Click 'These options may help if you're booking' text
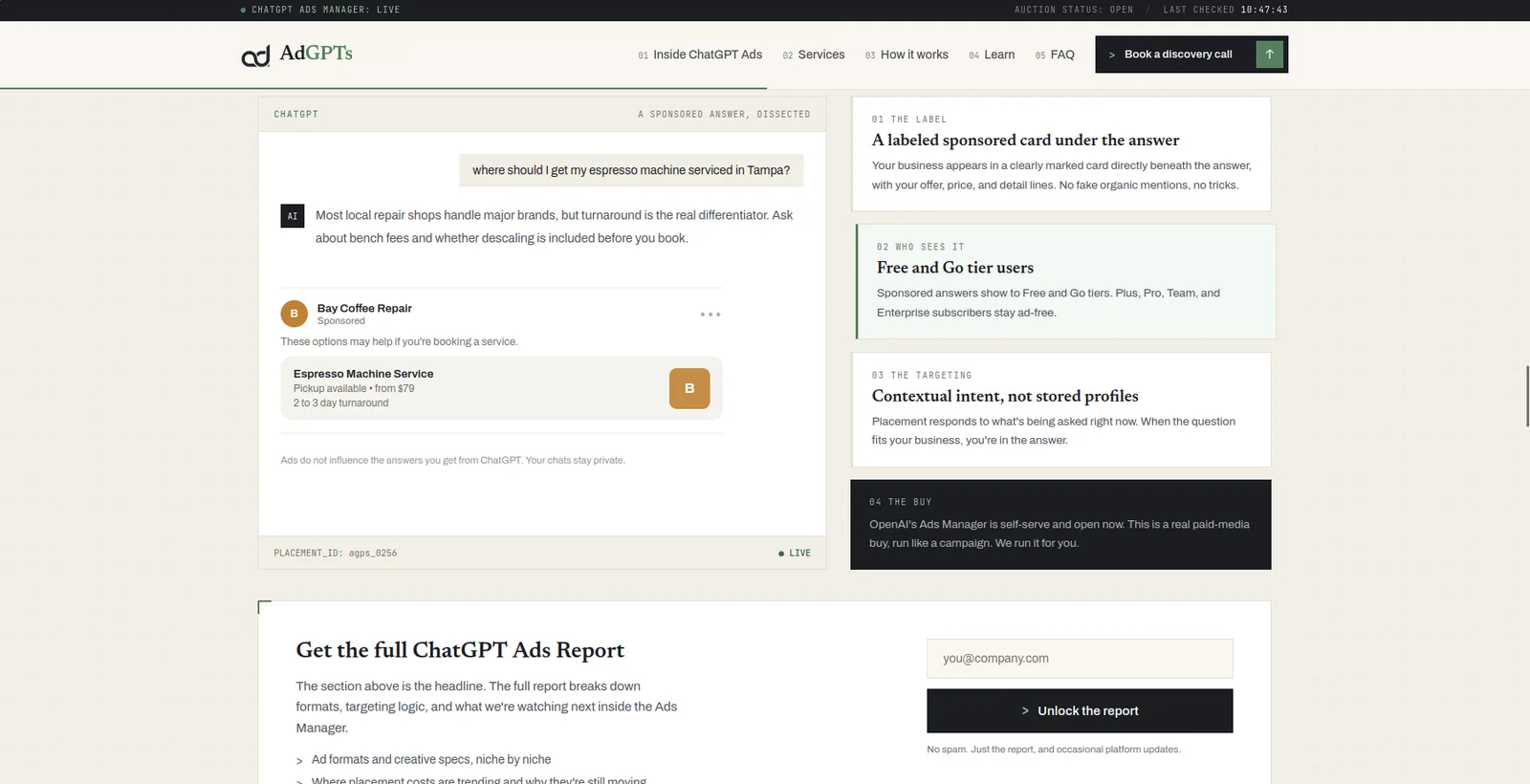 click(x=399, y=342)
